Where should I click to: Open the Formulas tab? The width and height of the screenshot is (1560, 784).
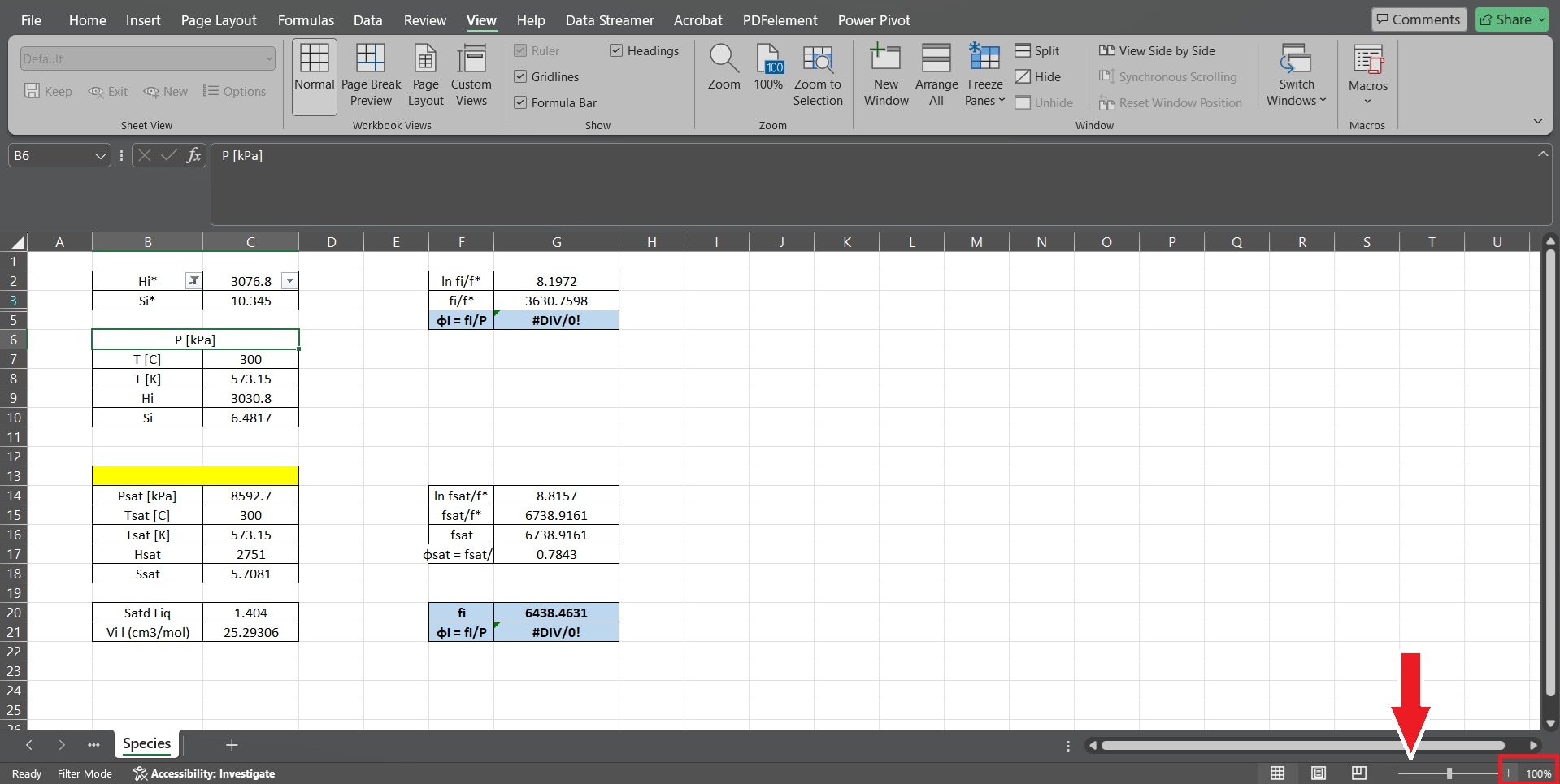(306, 20)
